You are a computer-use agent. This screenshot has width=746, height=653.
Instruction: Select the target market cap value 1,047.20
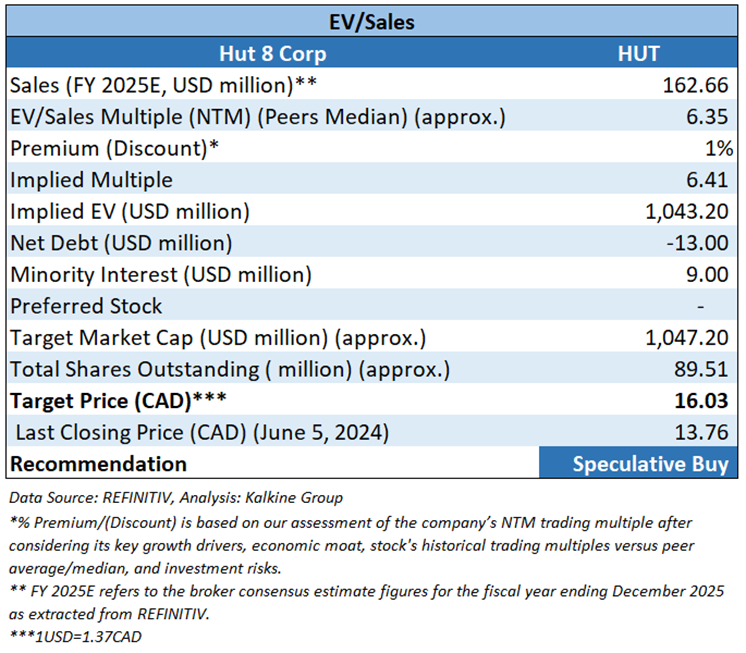click(x=687, y=338)
